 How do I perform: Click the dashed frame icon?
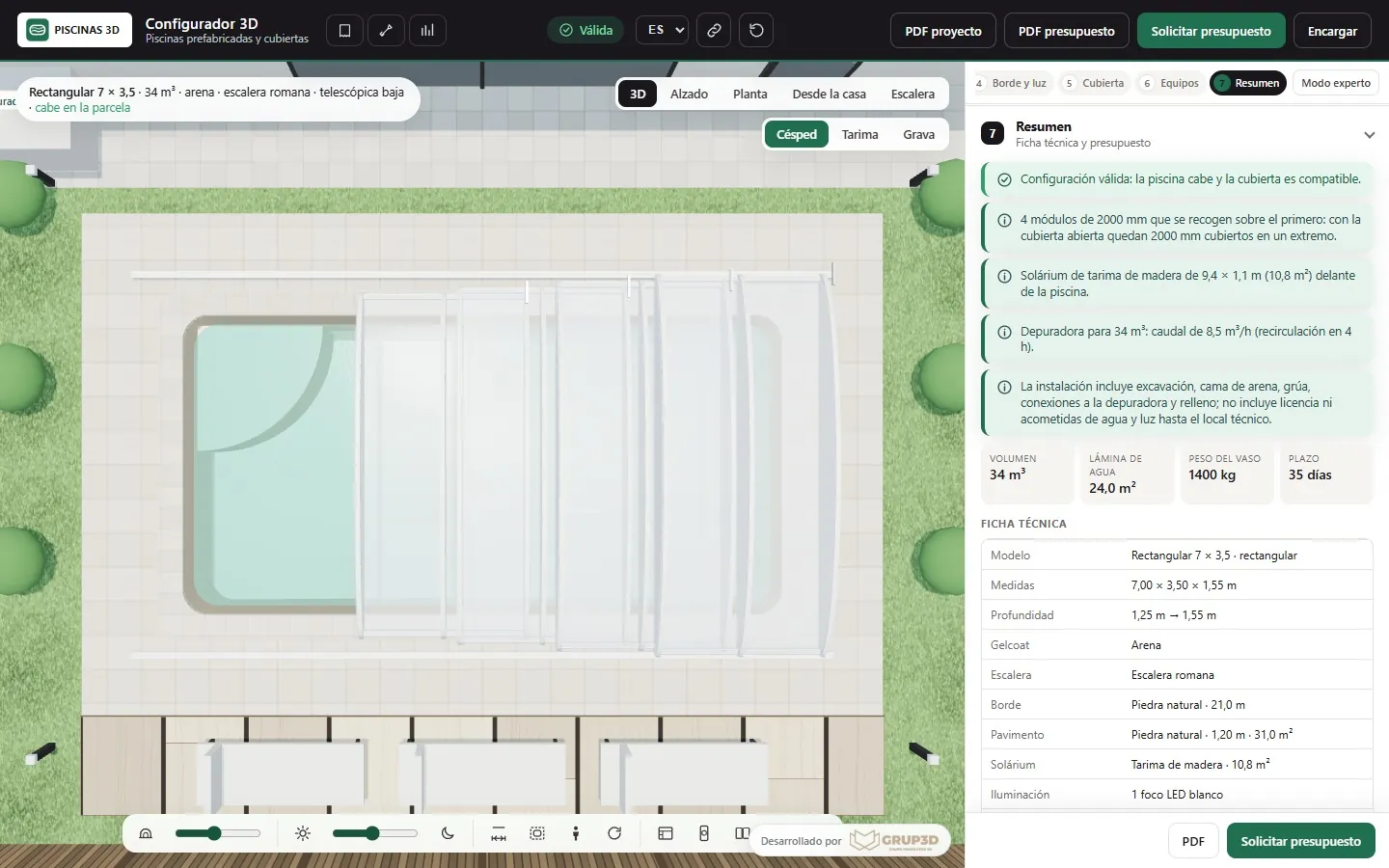[537, 833]
